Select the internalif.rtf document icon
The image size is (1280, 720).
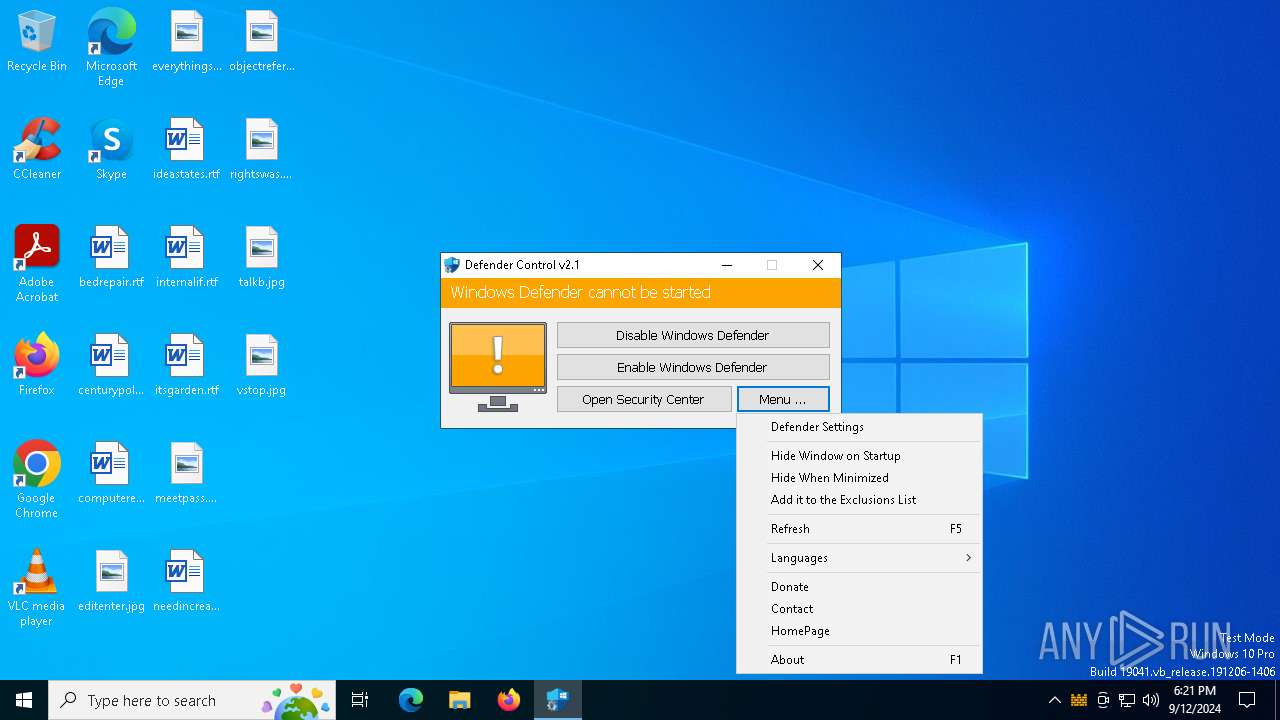(186, 258)
